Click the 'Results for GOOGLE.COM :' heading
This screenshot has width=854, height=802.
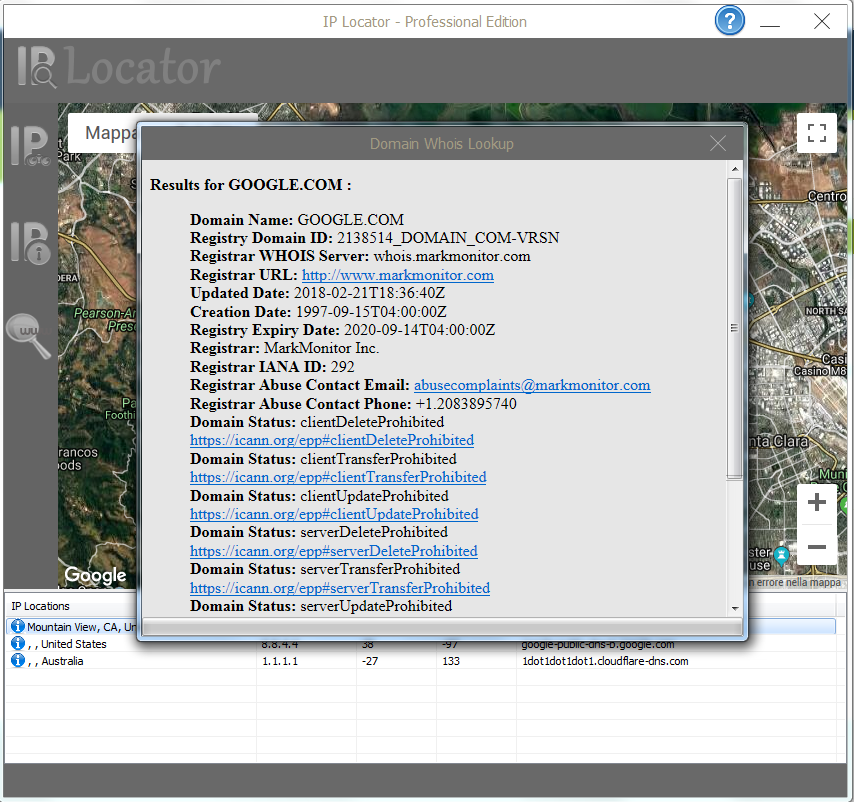click(x=251, y=185)
